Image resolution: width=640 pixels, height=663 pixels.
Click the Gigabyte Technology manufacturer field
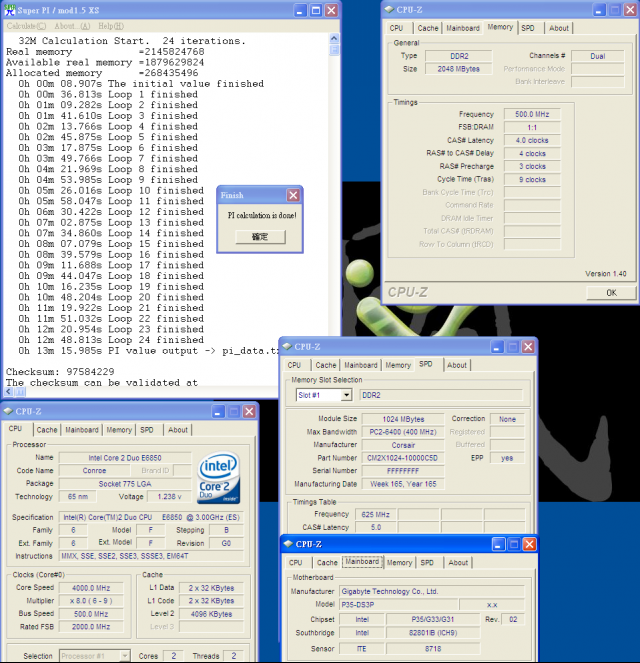coord(432,591)
